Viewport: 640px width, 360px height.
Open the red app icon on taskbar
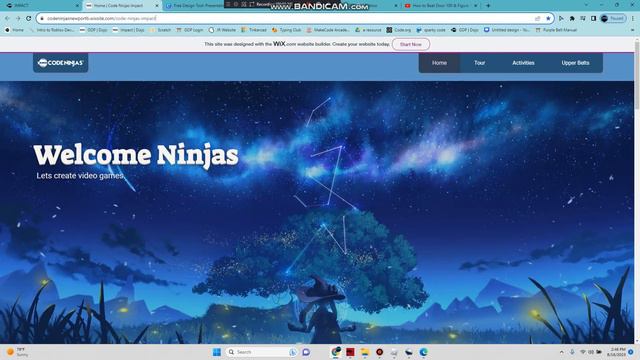[350, 352]
